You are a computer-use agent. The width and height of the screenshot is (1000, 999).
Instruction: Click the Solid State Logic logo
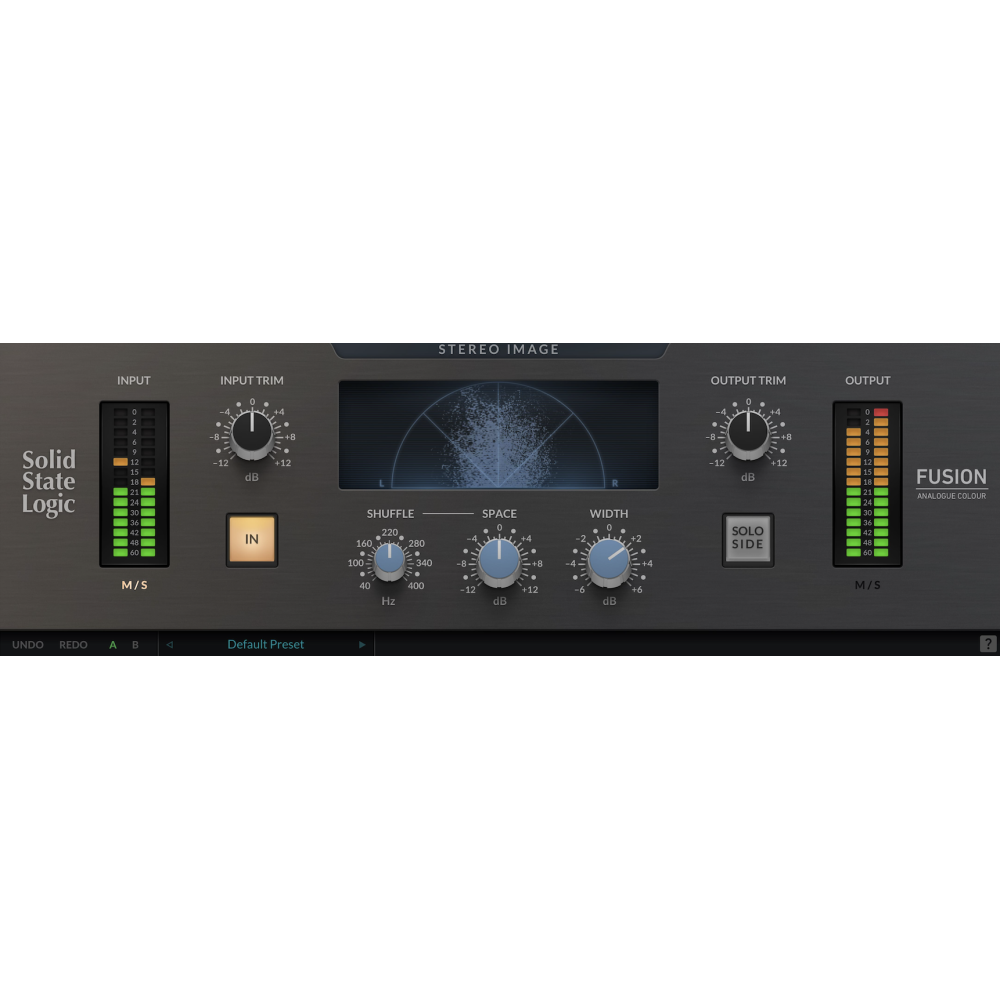pyautogui.click(x=48, y=482)
